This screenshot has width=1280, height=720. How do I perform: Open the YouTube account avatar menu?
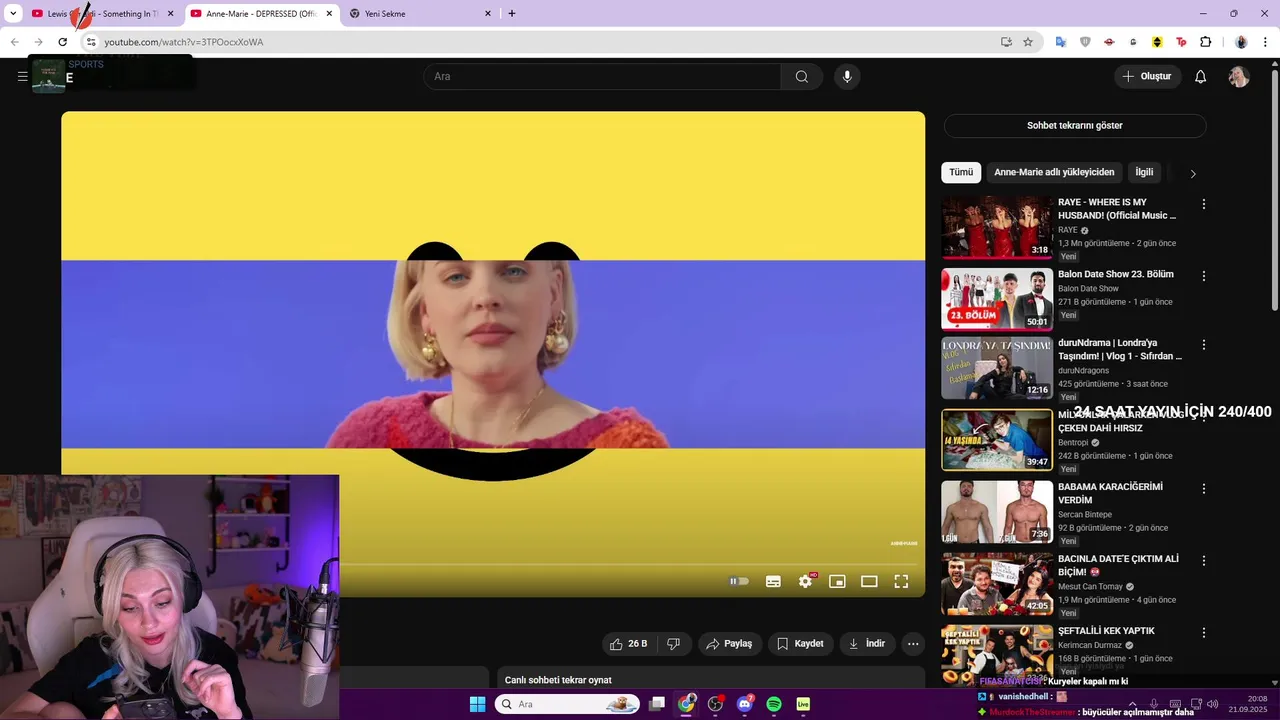1239,76
